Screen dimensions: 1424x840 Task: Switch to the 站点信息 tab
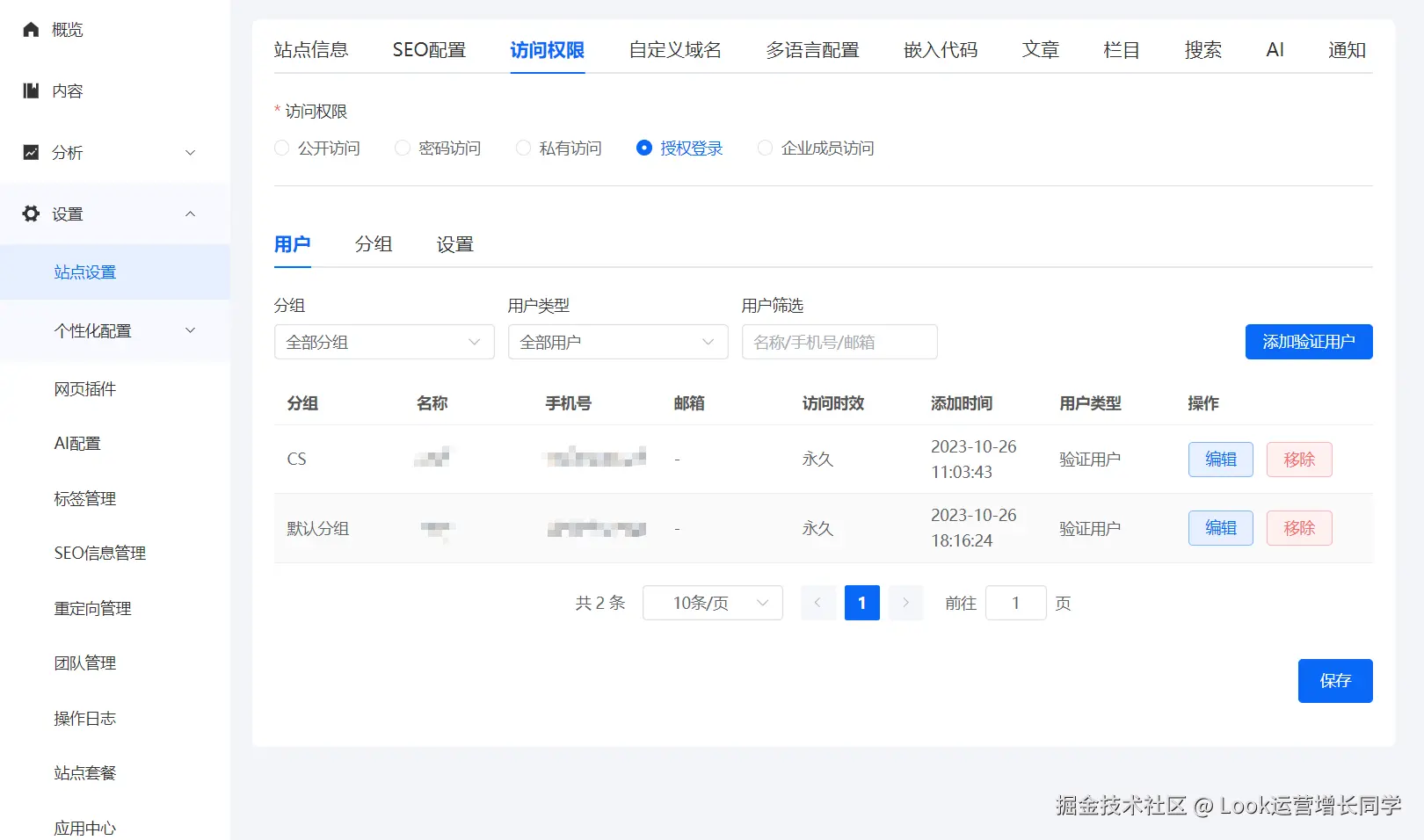point(311,50)
